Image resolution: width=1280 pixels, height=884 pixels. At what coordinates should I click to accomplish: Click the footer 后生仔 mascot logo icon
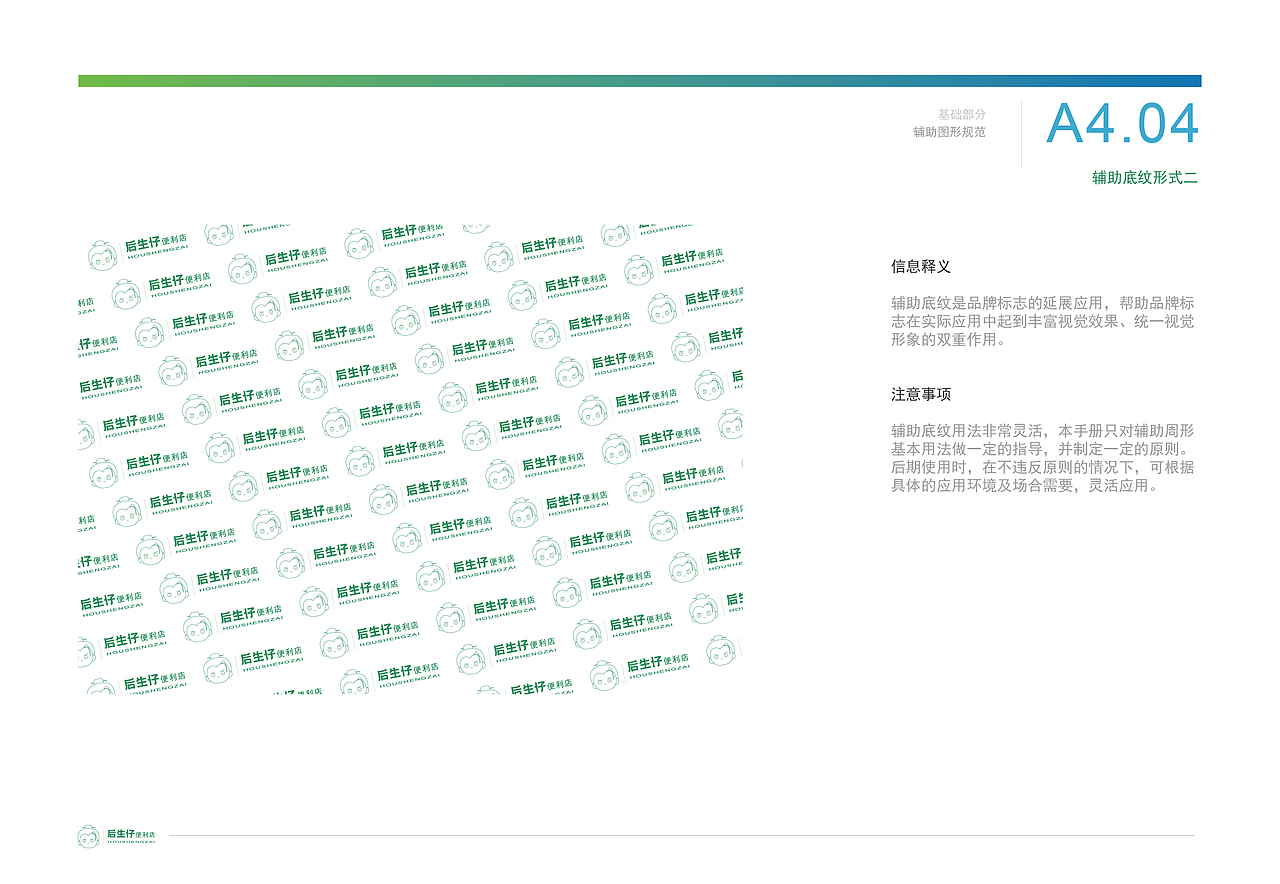[89, 836]
